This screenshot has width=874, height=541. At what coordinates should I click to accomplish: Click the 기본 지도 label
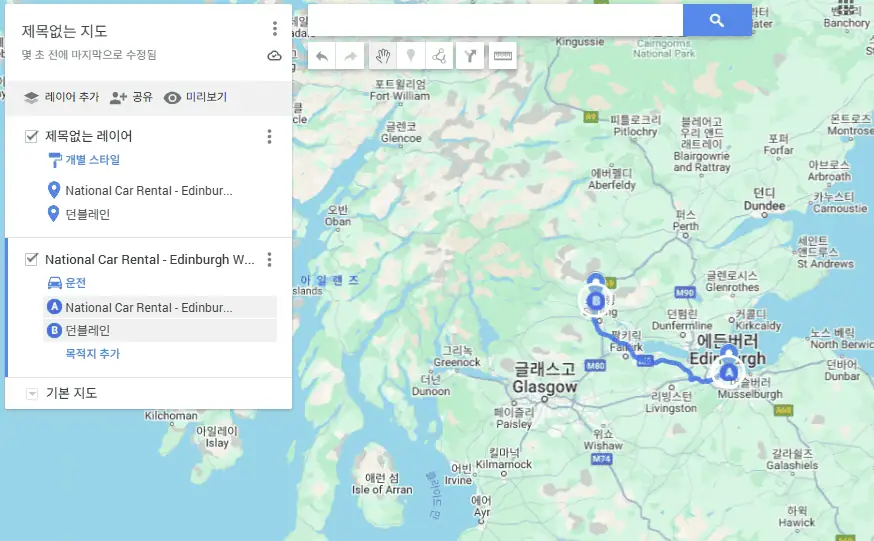(71, 393)
